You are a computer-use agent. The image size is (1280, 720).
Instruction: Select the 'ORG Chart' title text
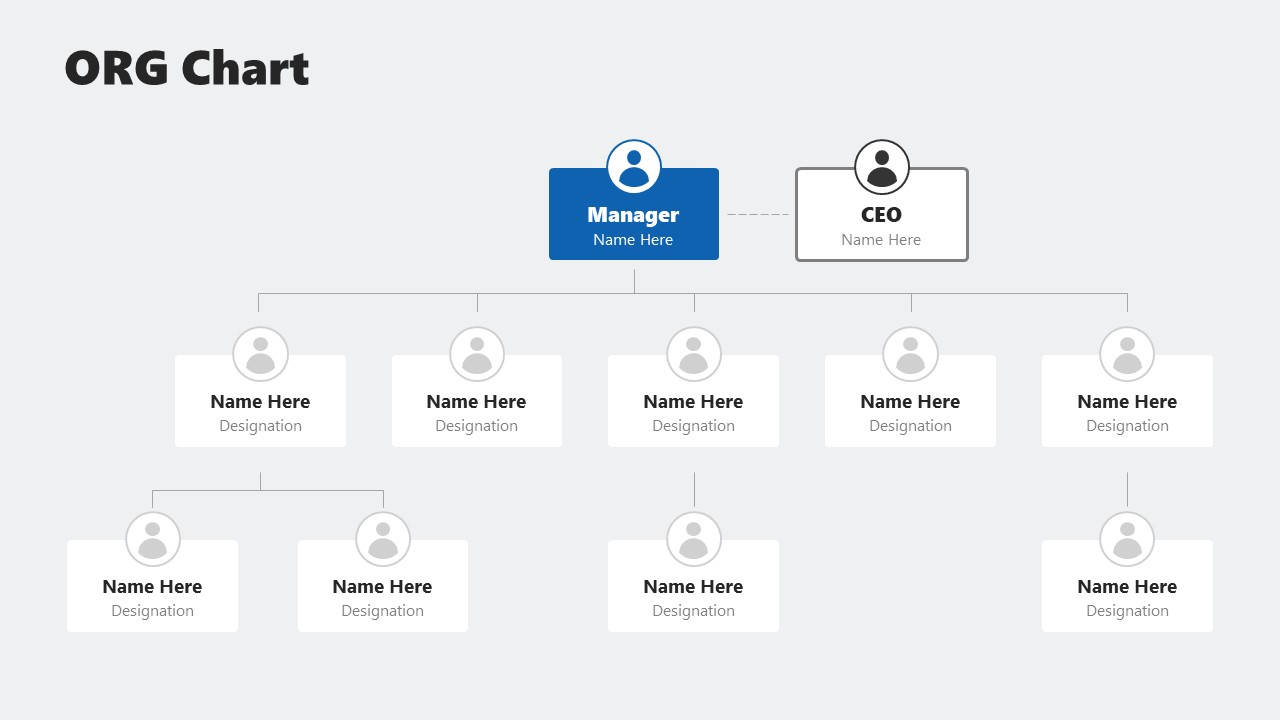187,69
